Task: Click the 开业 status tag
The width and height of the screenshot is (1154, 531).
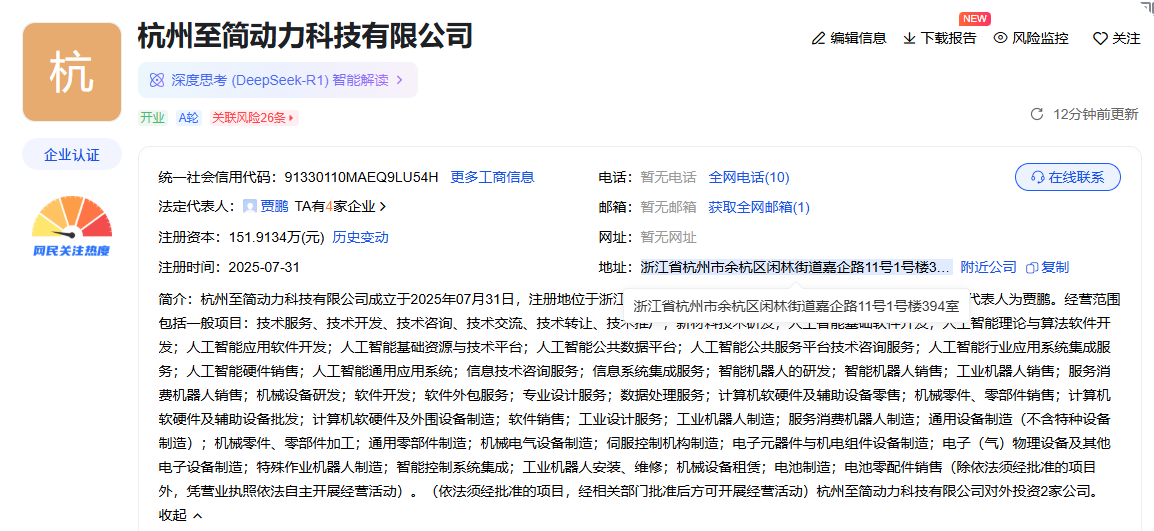Action: click(x=152, y=117)
